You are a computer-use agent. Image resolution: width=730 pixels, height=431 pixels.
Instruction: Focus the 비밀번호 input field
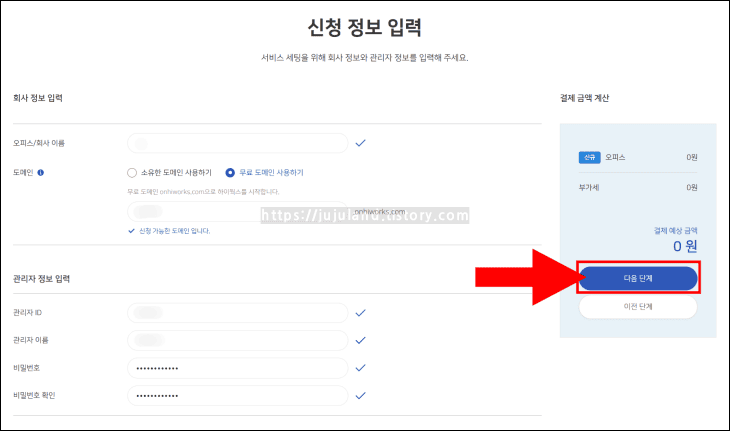tap(237, 368)
